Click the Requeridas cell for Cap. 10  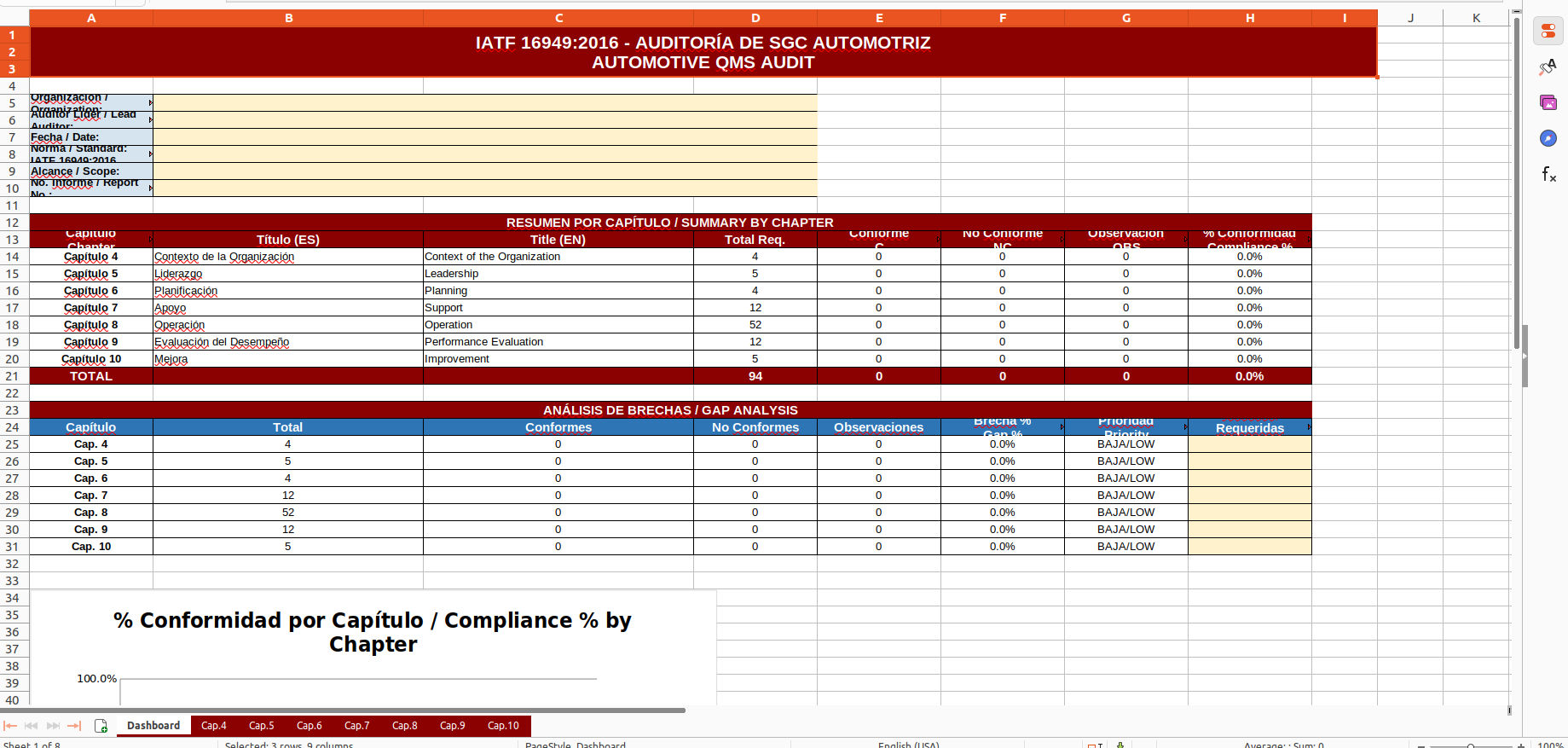(1250, 547)
